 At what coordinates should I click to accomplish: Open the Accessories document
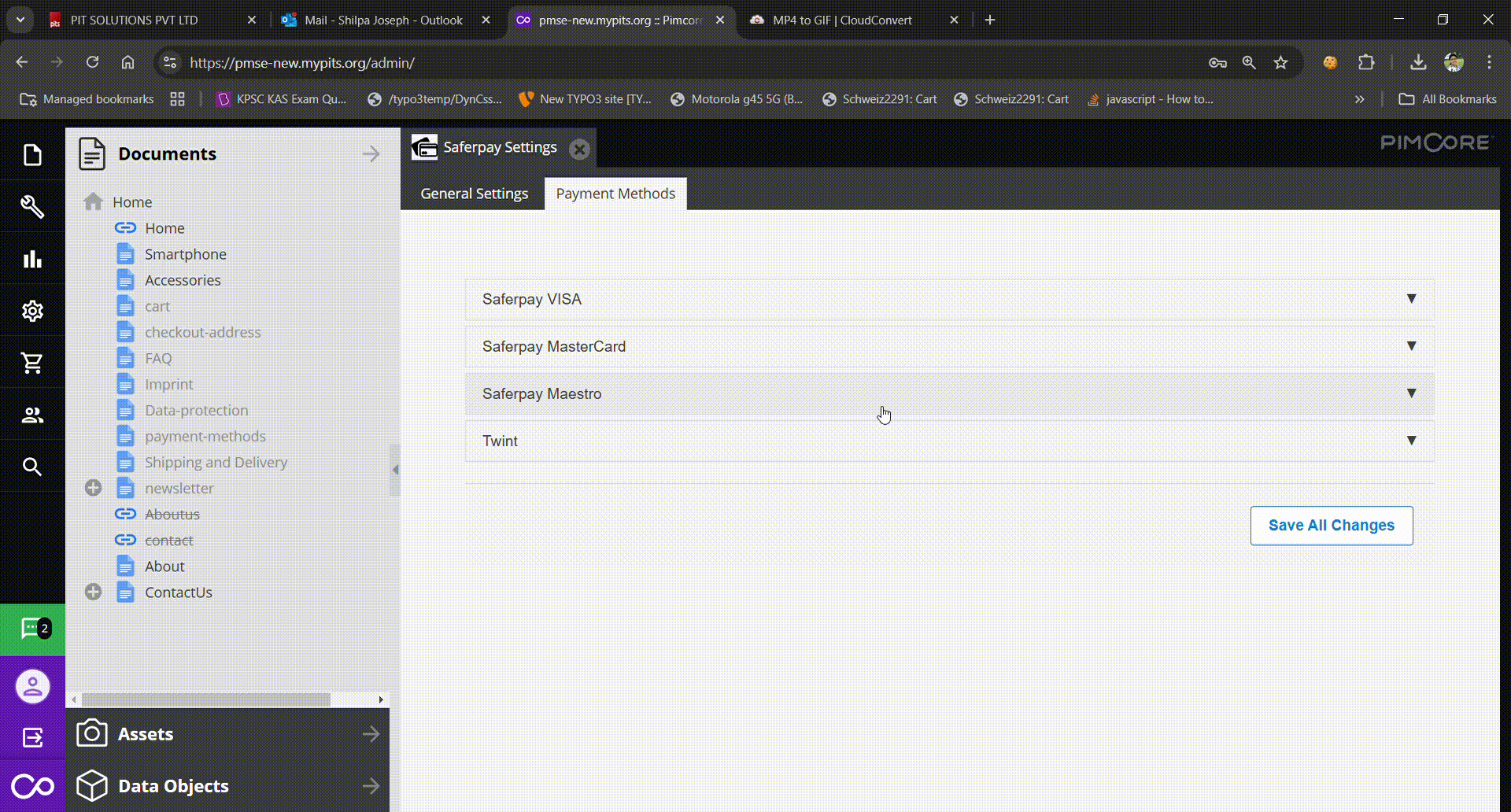tap(183, 280)
